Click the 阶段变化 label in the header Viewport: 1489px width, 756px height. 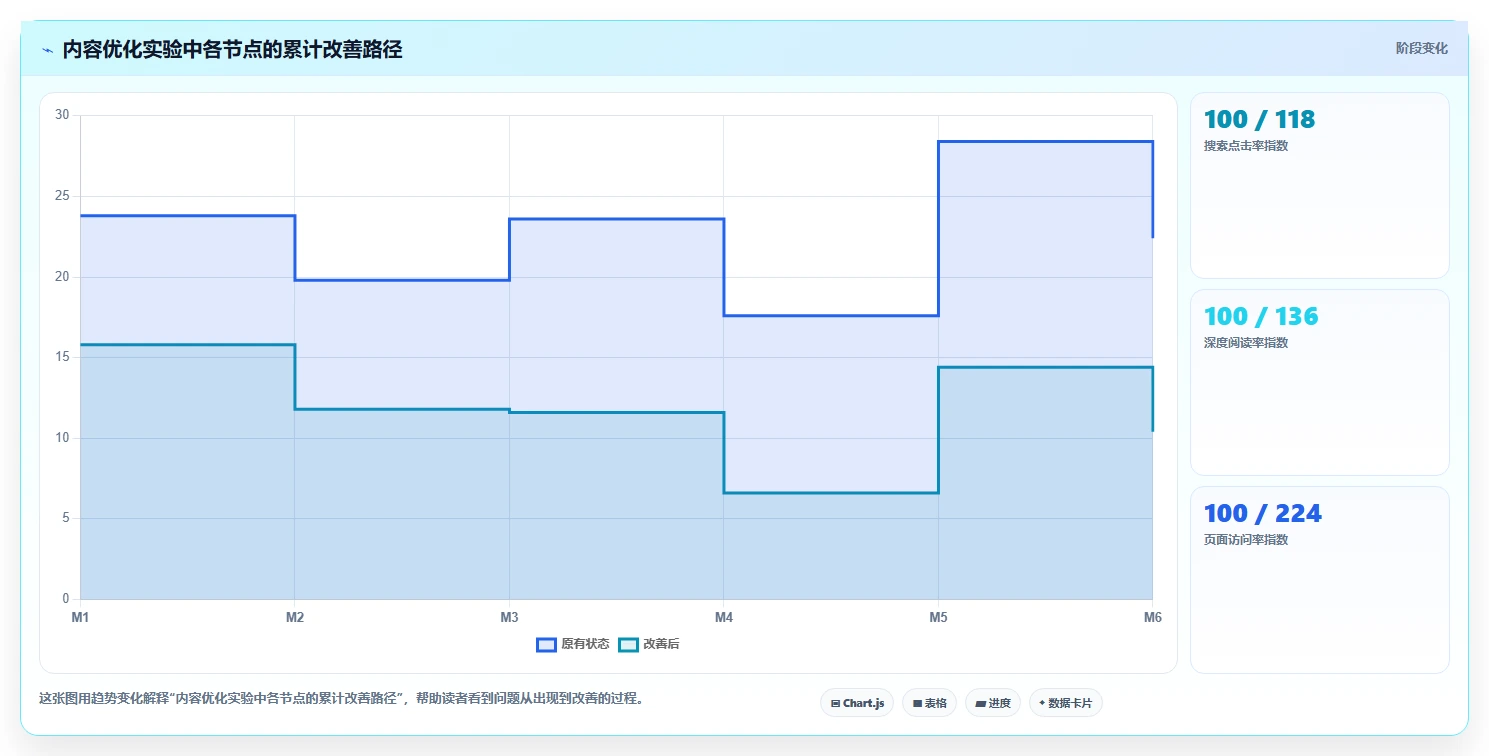[1421, 48]
